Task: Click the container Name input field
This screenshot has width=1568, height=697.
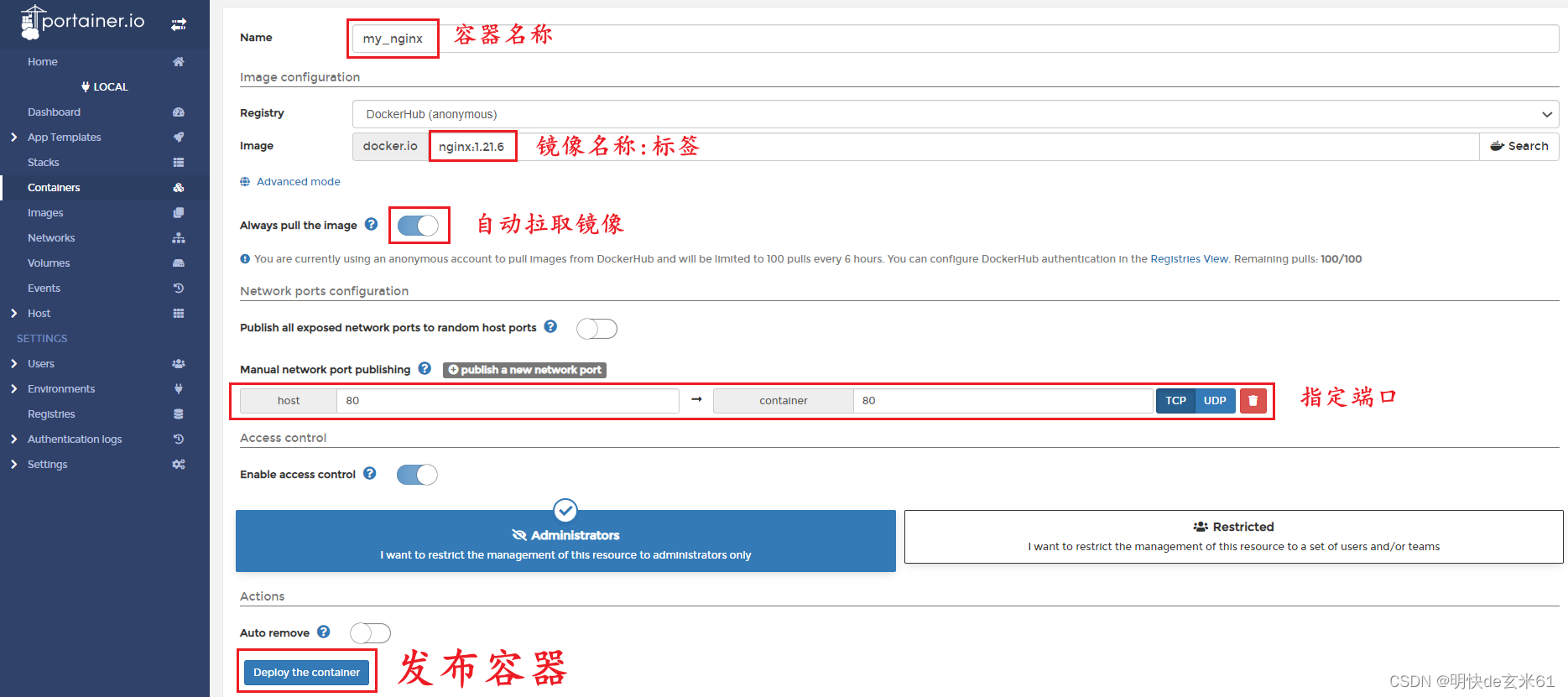Action: pos(956,39)
